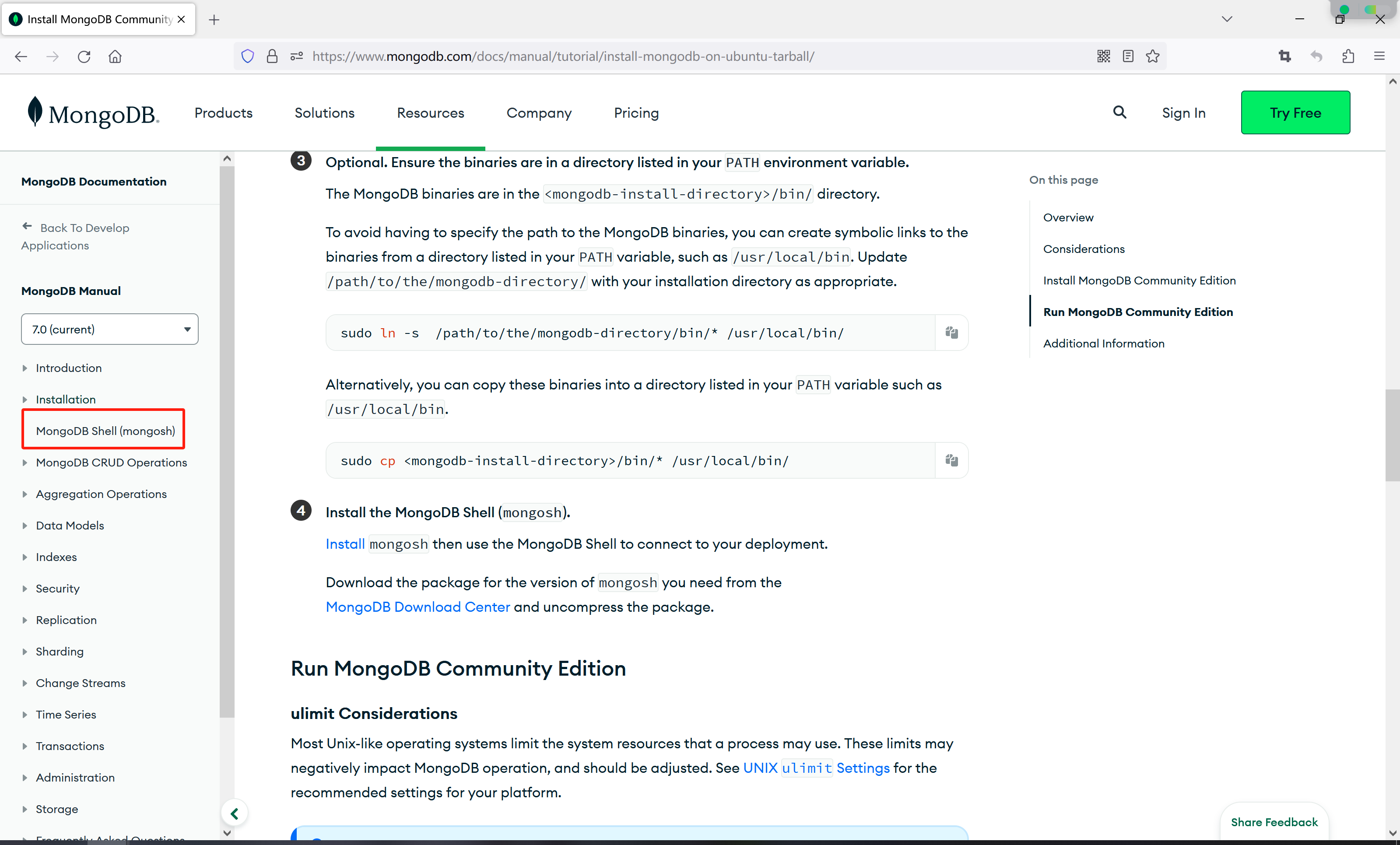The image size is (1400, 845).
Task: Open MongoDB Shell (mongosh) in sidebar
Action: tap(105, 431)
